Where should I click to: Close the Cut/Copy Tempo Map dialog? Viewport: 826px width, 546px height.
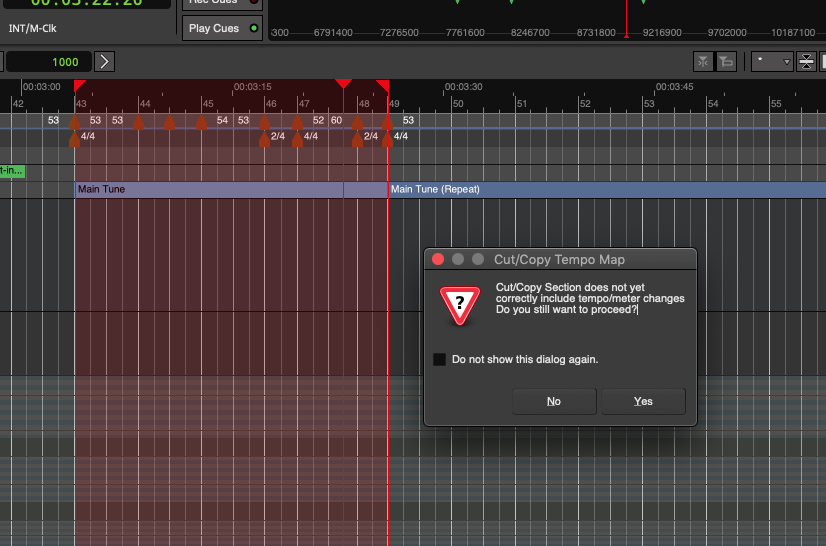[438, 259]
